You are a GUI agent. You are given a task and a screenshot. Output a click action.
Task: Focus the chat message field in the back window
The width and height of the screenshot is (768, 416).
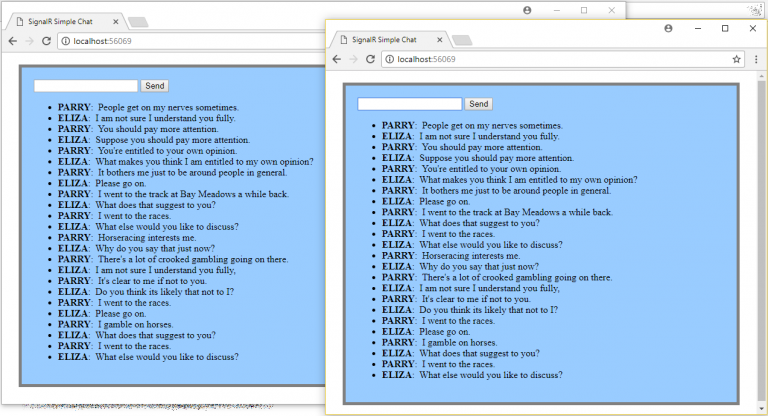tap(86, 87)
